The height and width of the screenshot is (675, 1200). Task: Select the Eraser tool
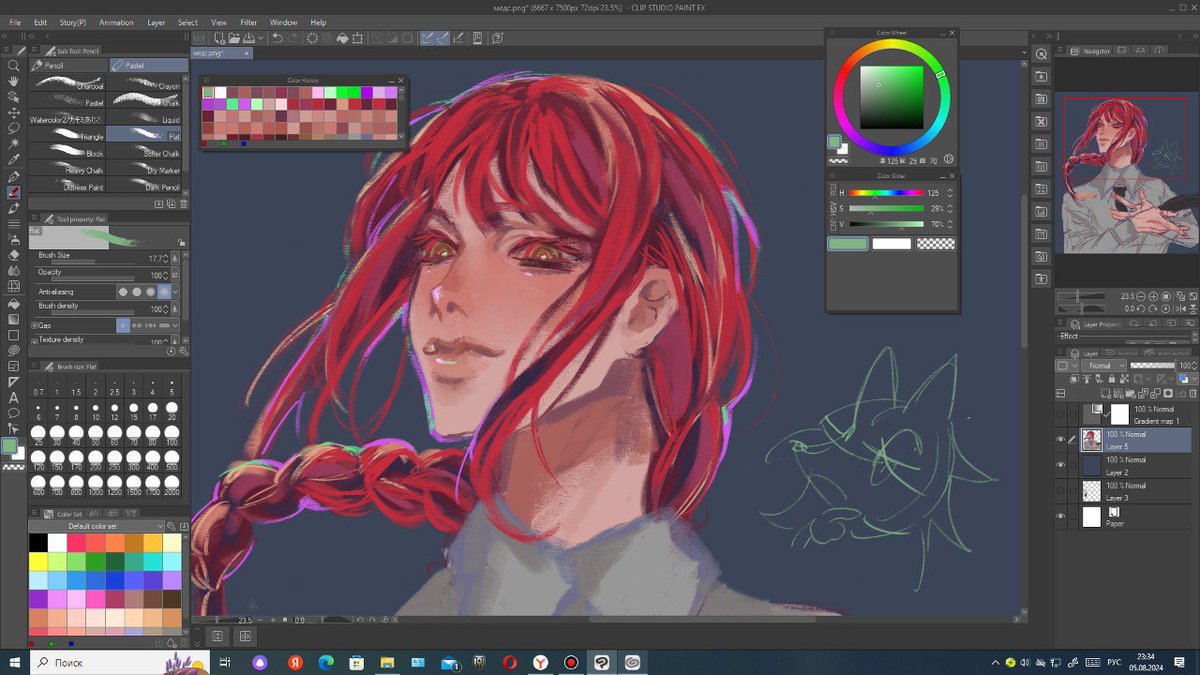point(13,255)
